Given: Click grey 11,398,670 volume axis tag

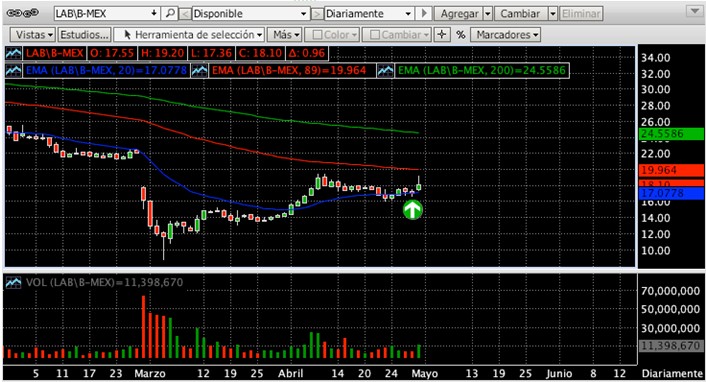Looking at the screenshot, I should point(671,346).
